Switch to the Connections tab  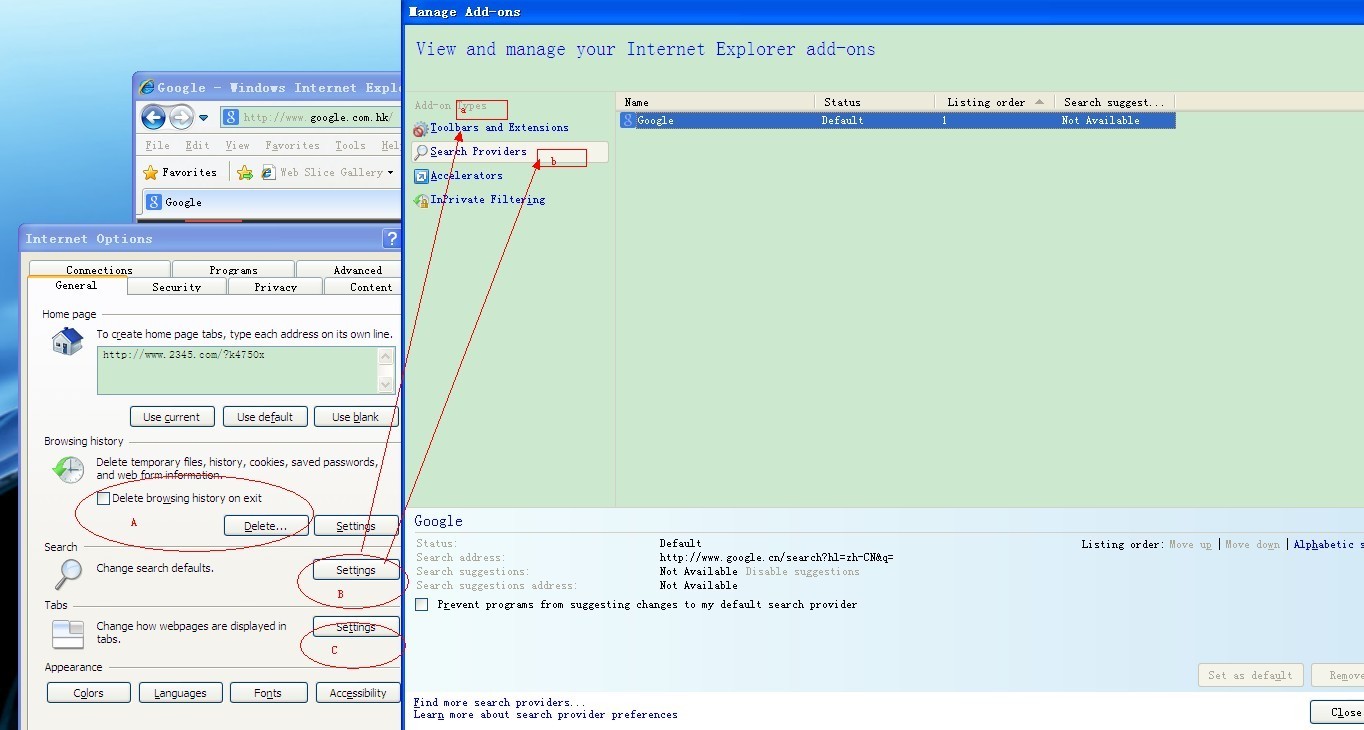[x=99, y=270]
